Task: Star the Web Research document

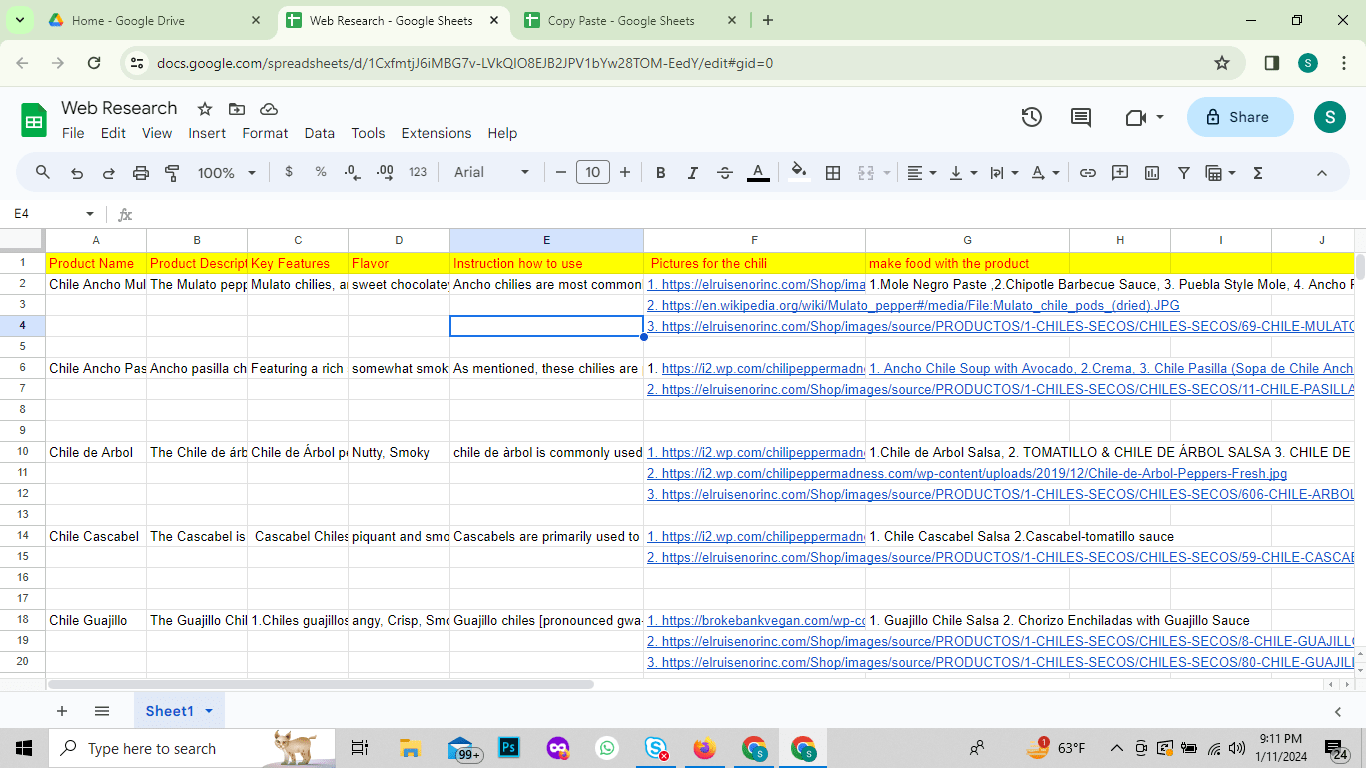Action: (x=205, y=109)
